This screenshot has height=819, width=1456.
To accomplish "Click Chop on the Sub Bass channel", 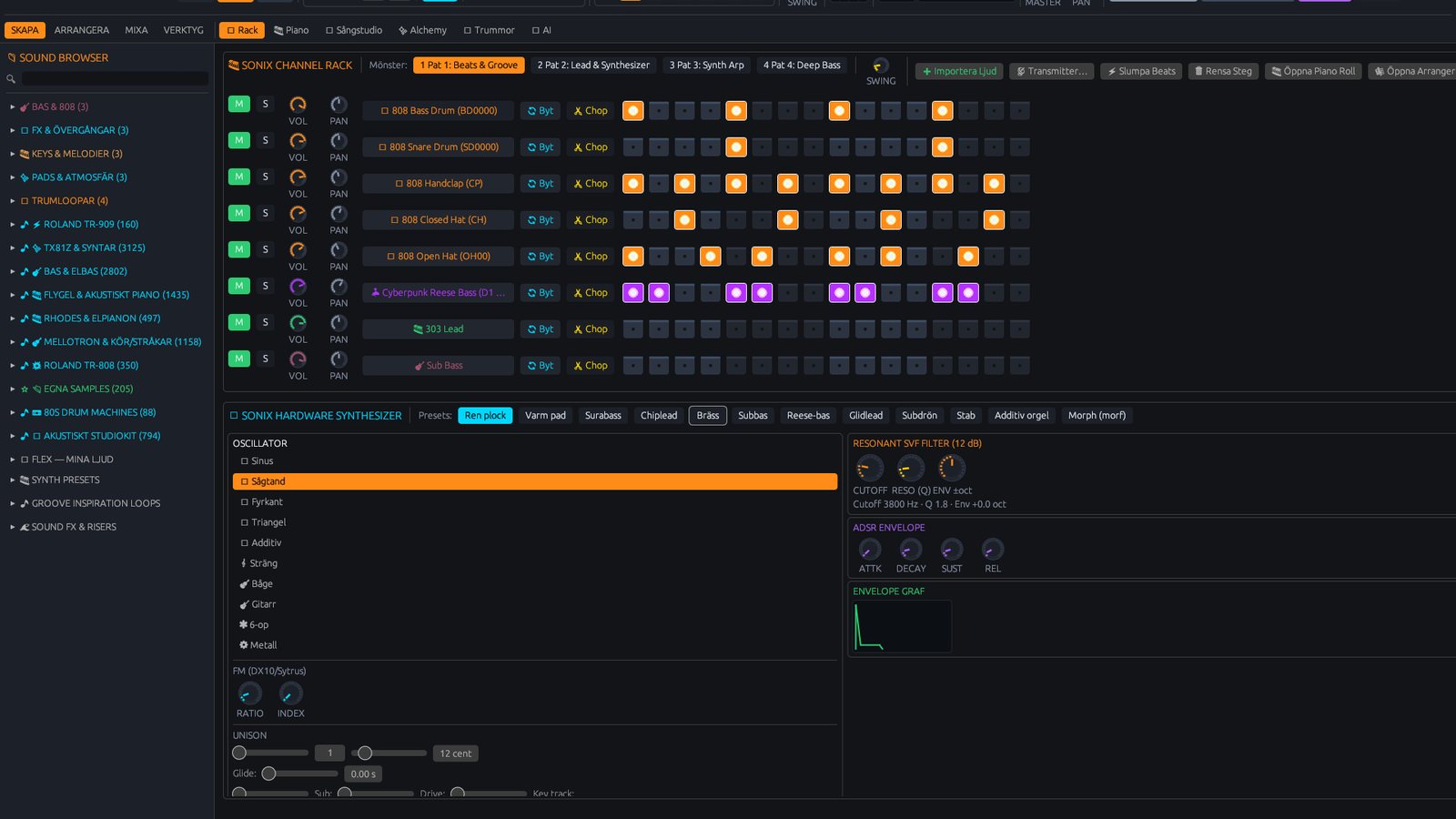I will pyautogui.click(x=591, y=366).
